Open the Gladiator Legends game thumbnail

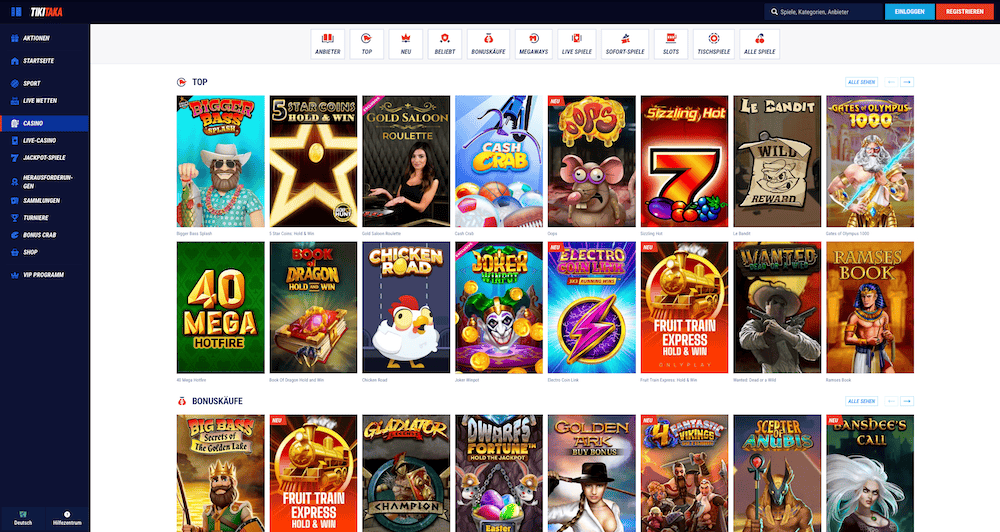406,473
